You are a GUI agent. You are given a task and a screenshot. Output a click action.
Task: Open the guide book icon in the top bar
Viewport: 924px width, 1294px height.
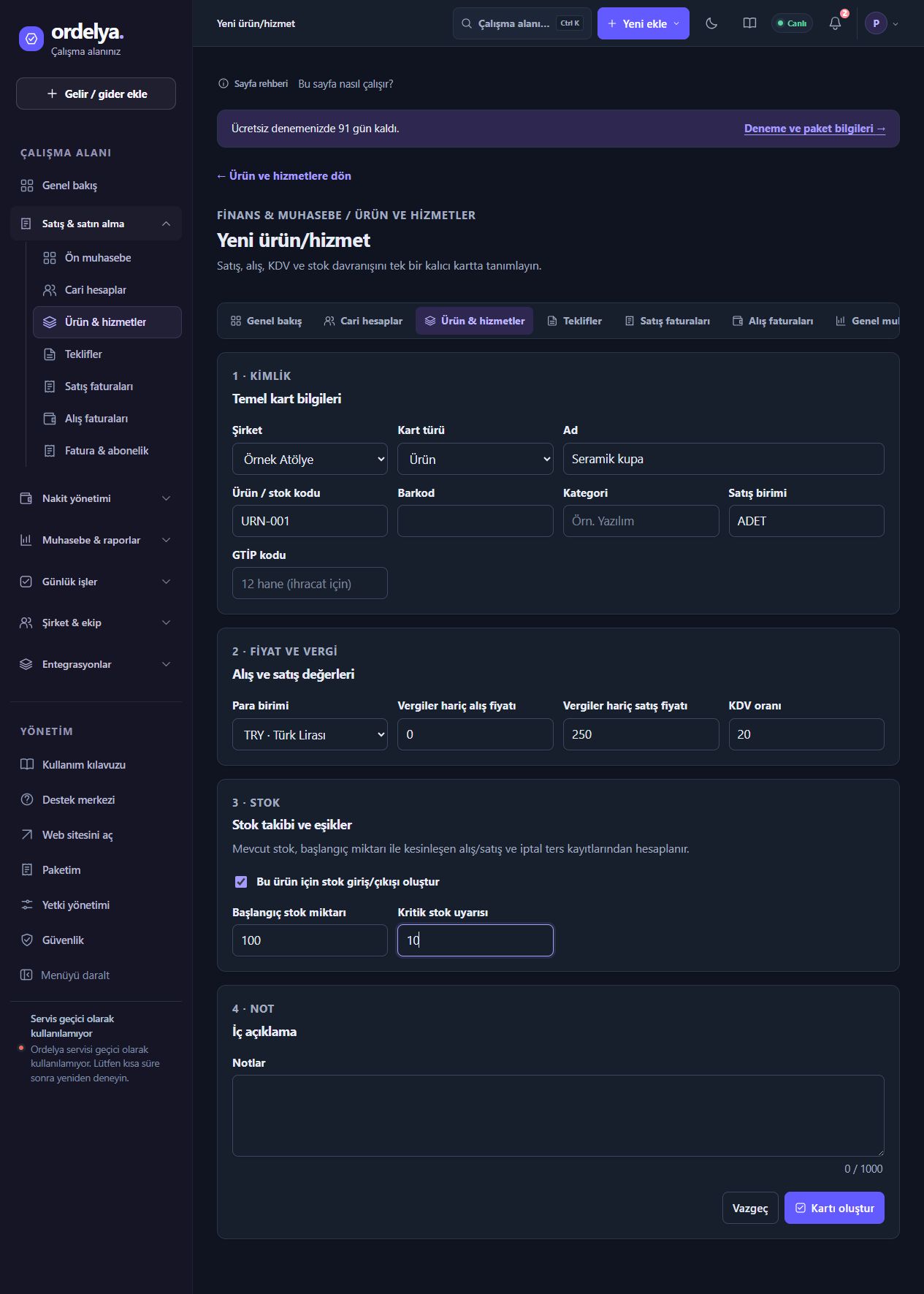tap(749, 23)
